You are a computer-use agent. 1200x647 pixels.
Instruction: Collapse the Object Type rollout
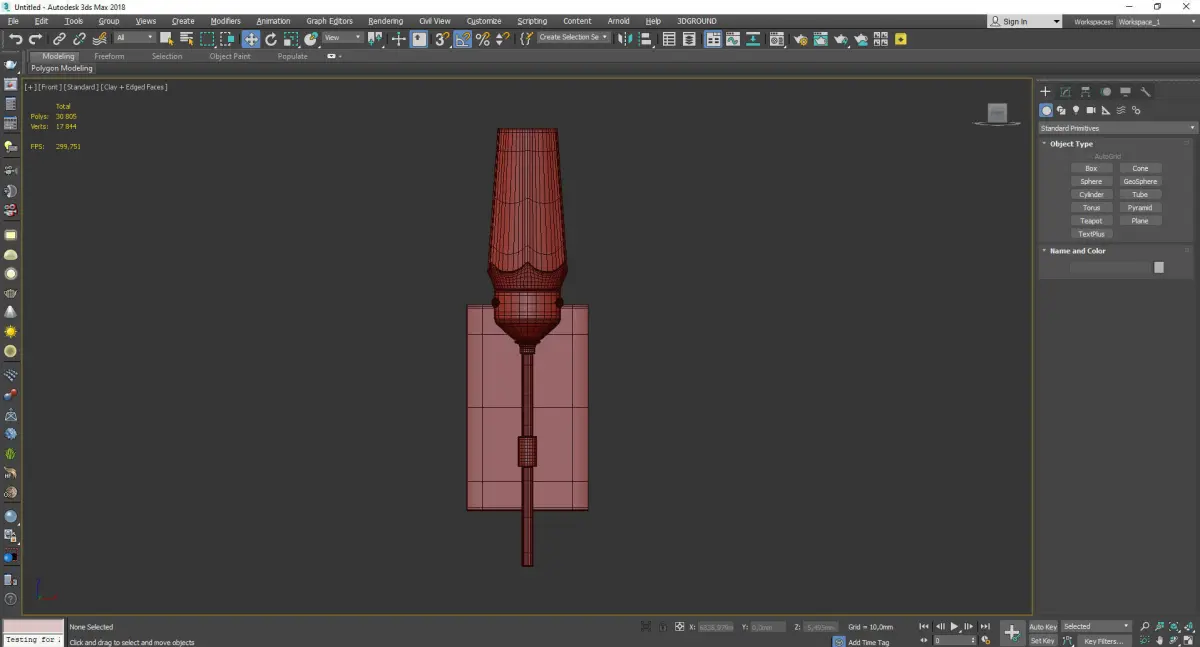click(x=1071, y=144)
